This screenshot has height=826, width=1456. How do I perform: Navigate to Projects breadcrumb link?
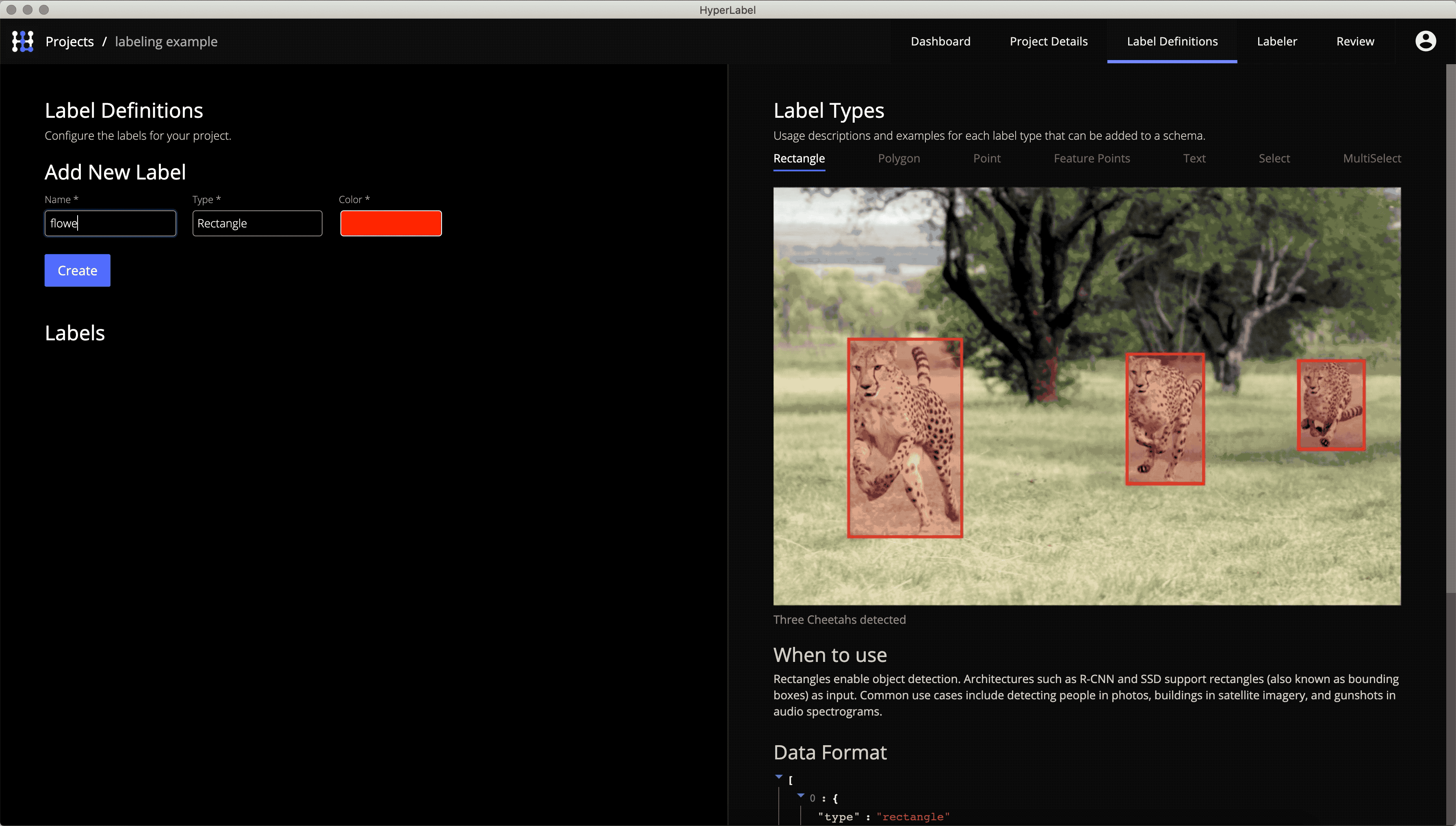[x=69, y=41]
